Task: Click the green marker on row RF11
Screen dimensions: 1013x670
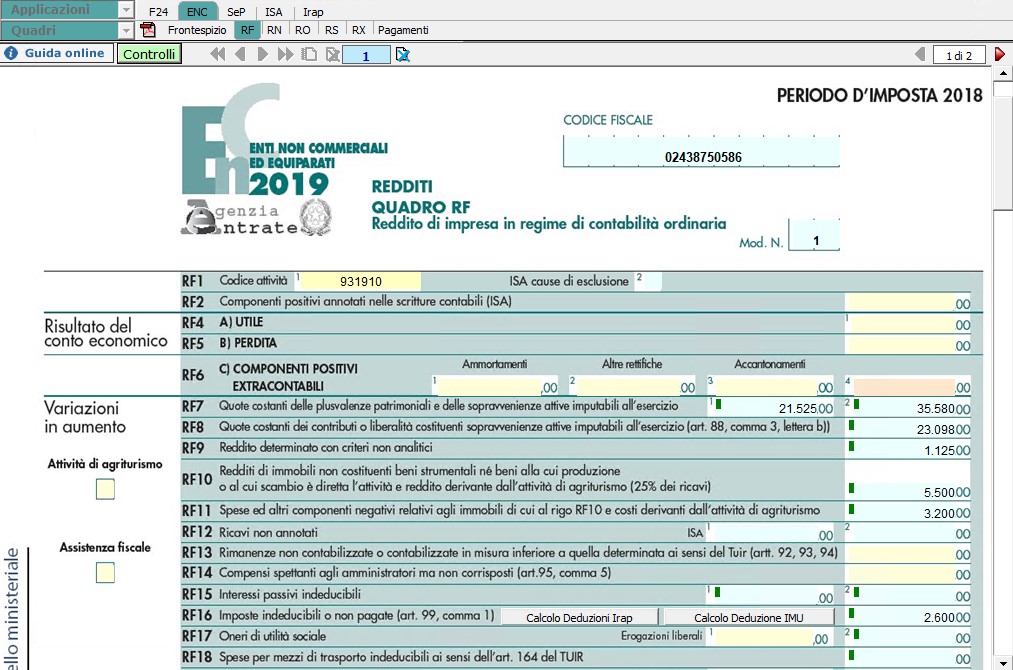Action: coord(851,509)
